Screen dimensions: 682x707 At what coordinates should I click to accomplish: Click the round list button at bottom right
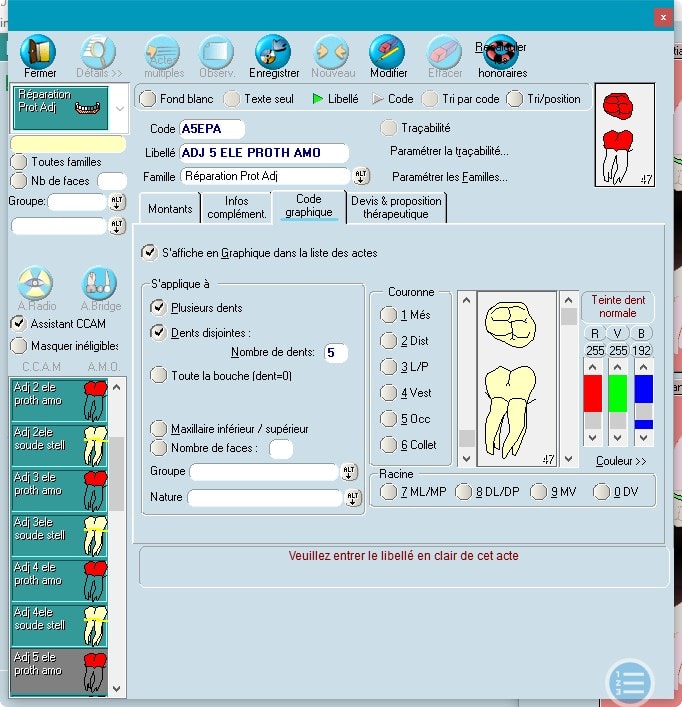point(629,683)
